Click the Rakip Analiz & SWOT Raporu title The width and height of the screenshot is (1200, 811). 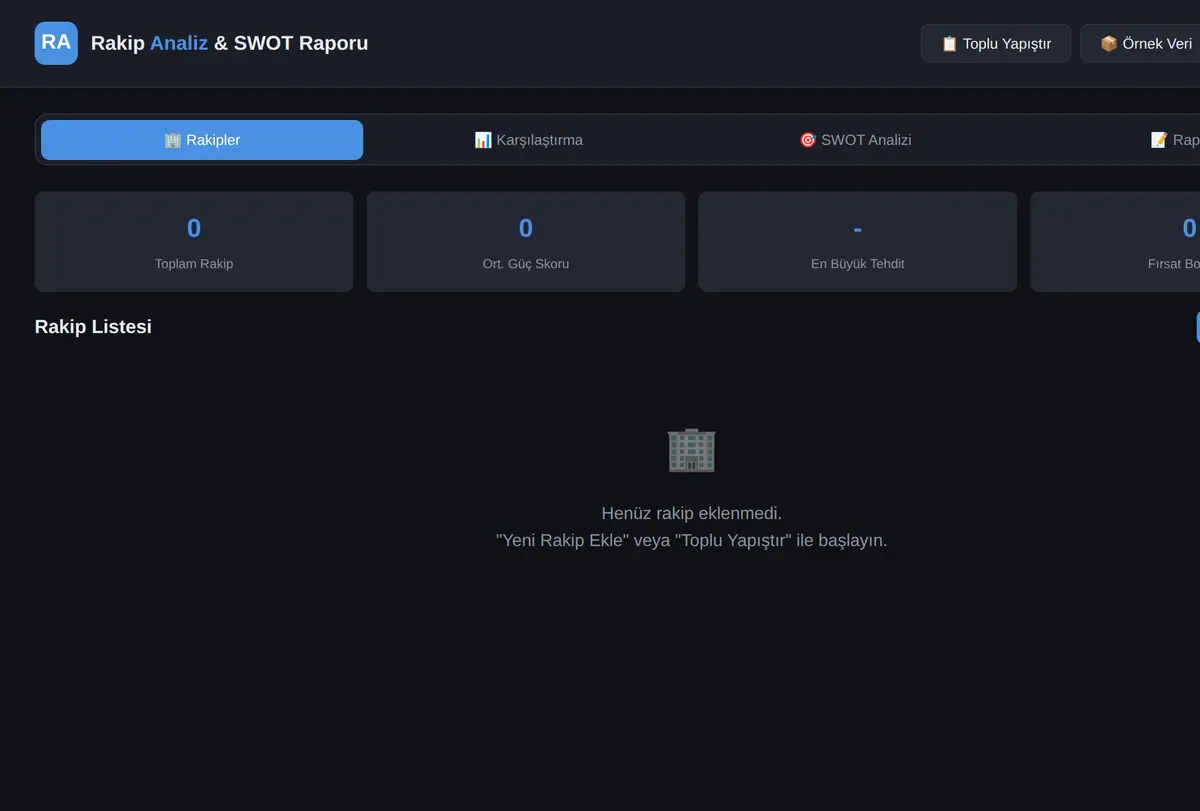click(229, 43)
